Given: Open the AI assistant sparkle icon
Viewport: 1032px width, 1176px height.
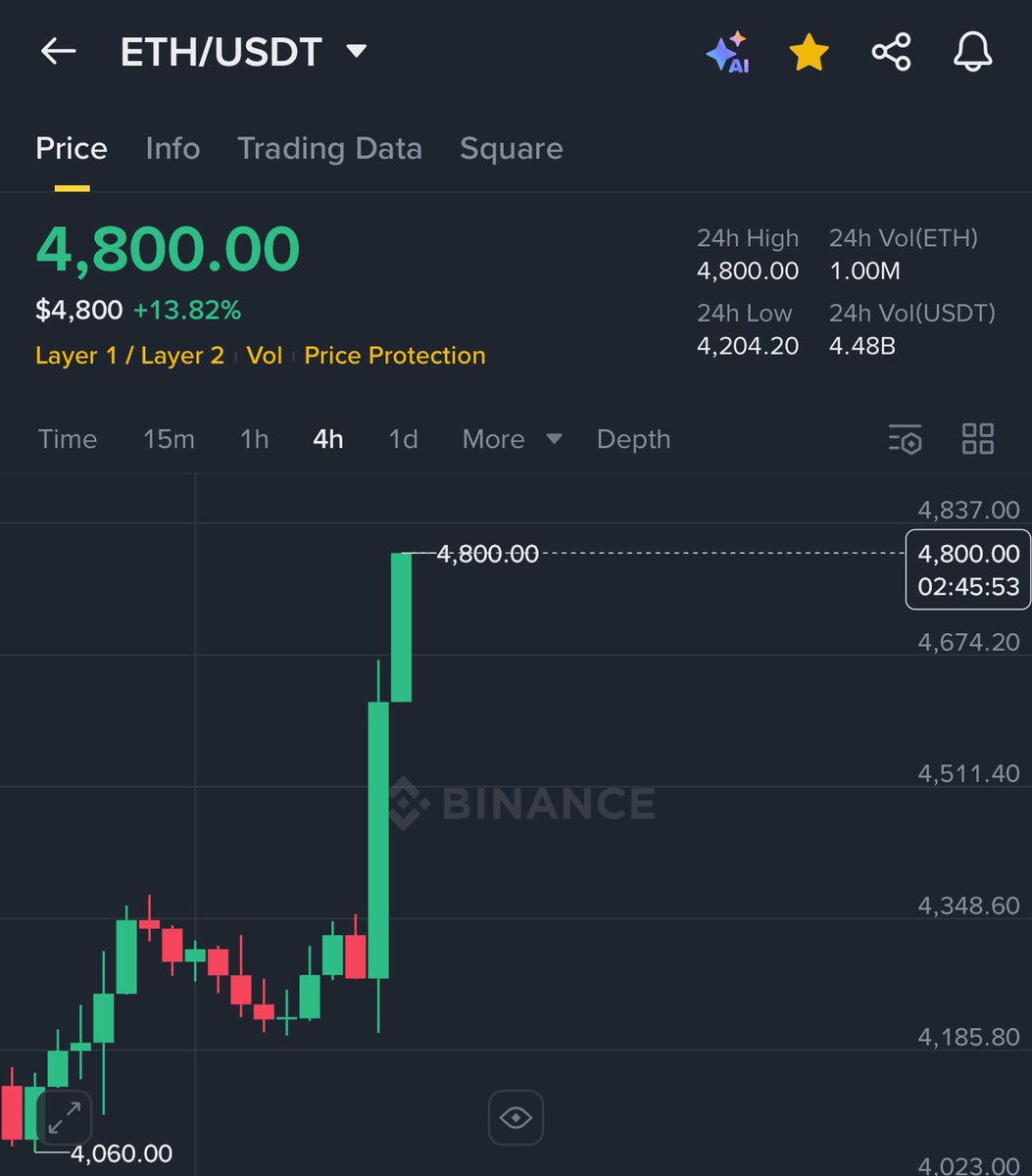Looking at the screenshot, I should (x=727, y=52).
